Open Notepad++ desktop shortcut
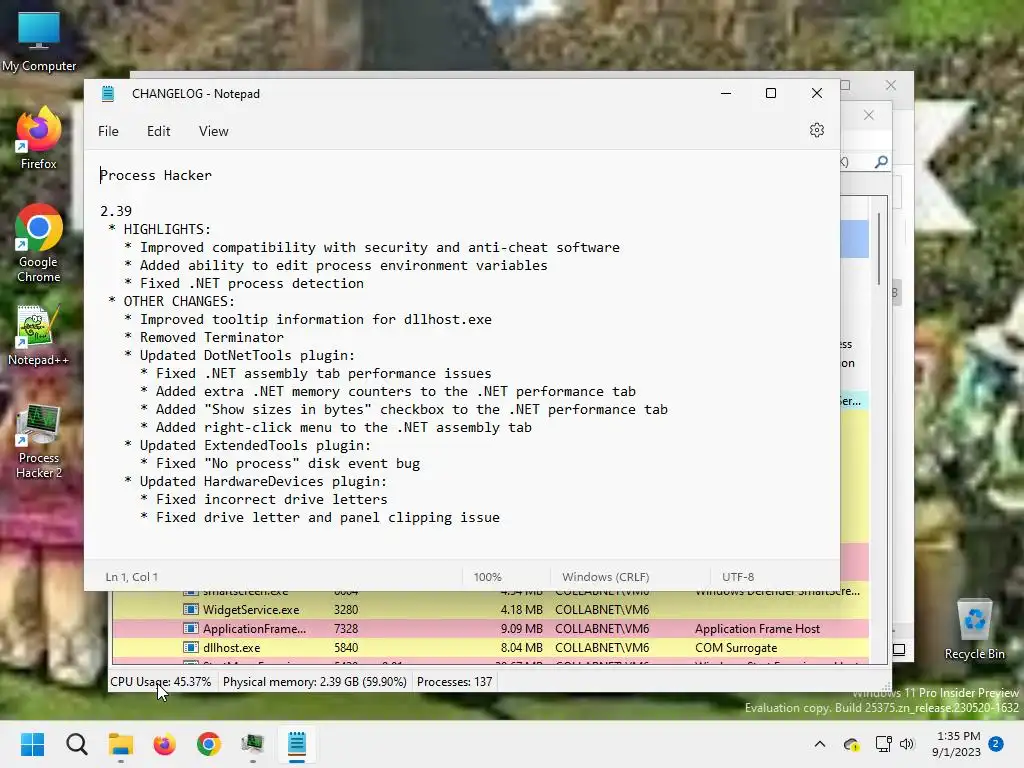 [x=39, y=335]
